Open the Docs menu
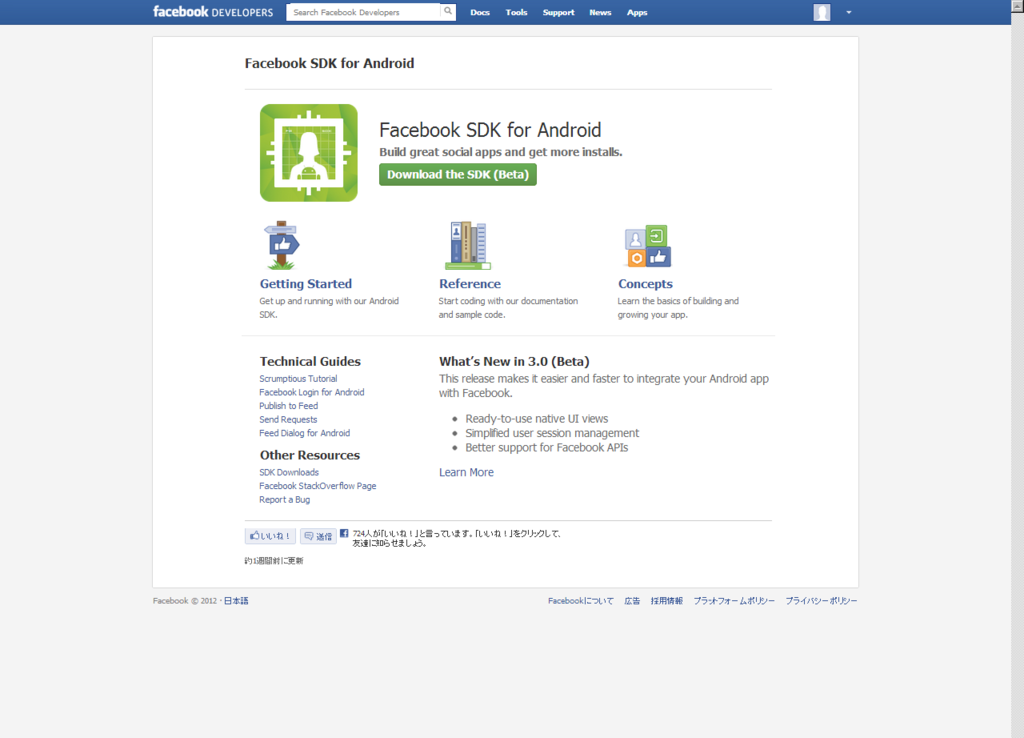This screenshot has height=738, width=1024. [x=480, y=12]
